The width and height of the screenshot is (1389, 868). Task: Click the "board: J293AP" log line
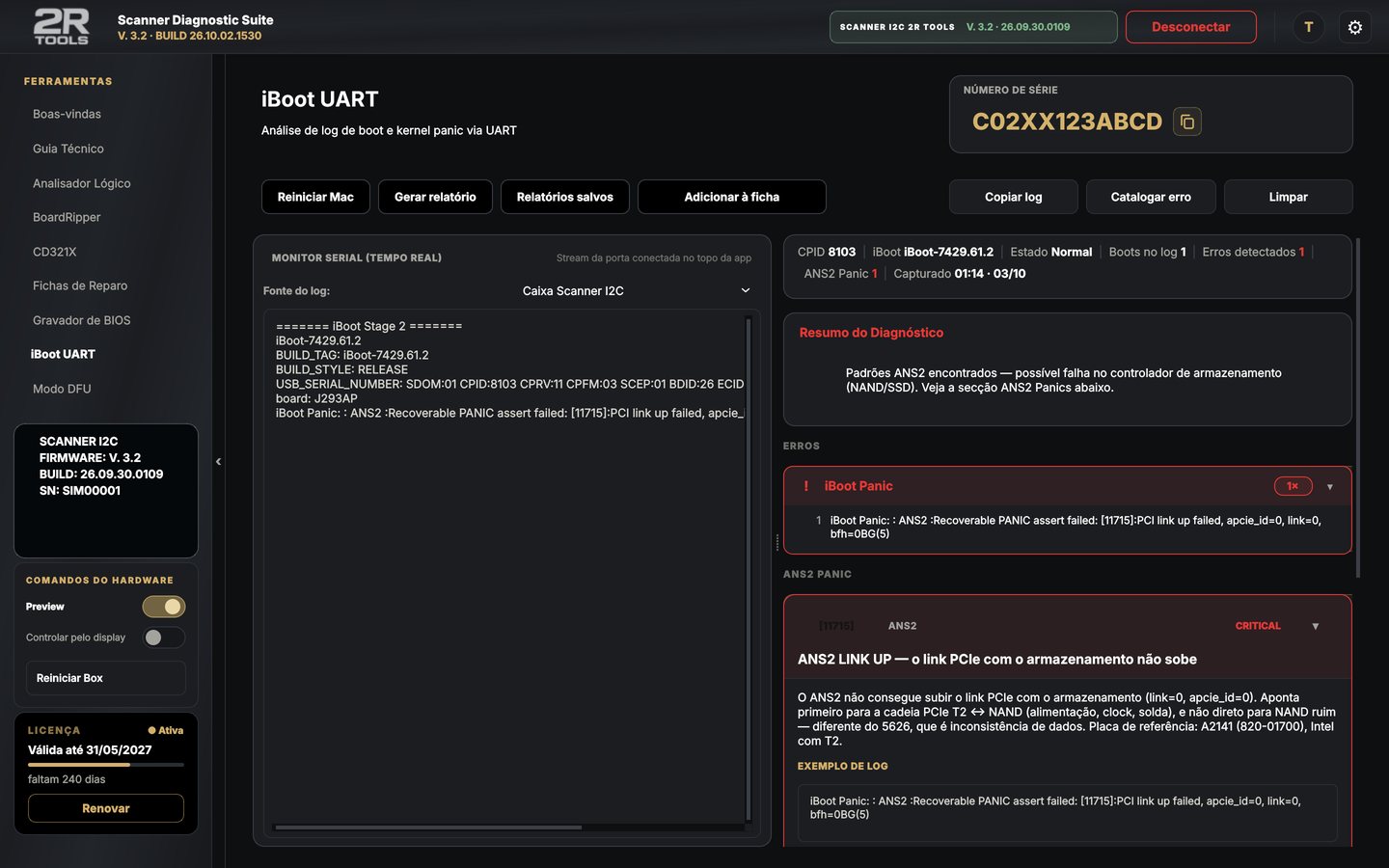tap(316, 398)
